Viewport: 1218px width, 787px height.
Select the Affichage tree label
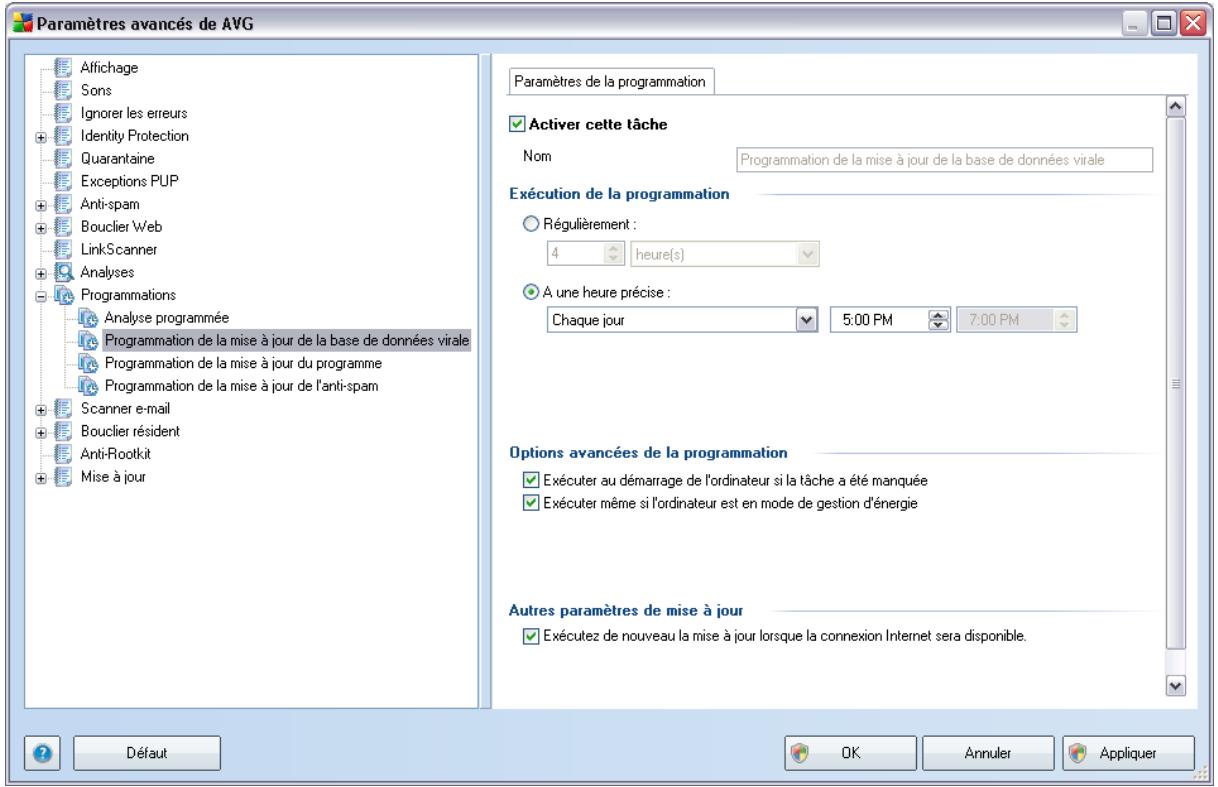tap(110, 69)
